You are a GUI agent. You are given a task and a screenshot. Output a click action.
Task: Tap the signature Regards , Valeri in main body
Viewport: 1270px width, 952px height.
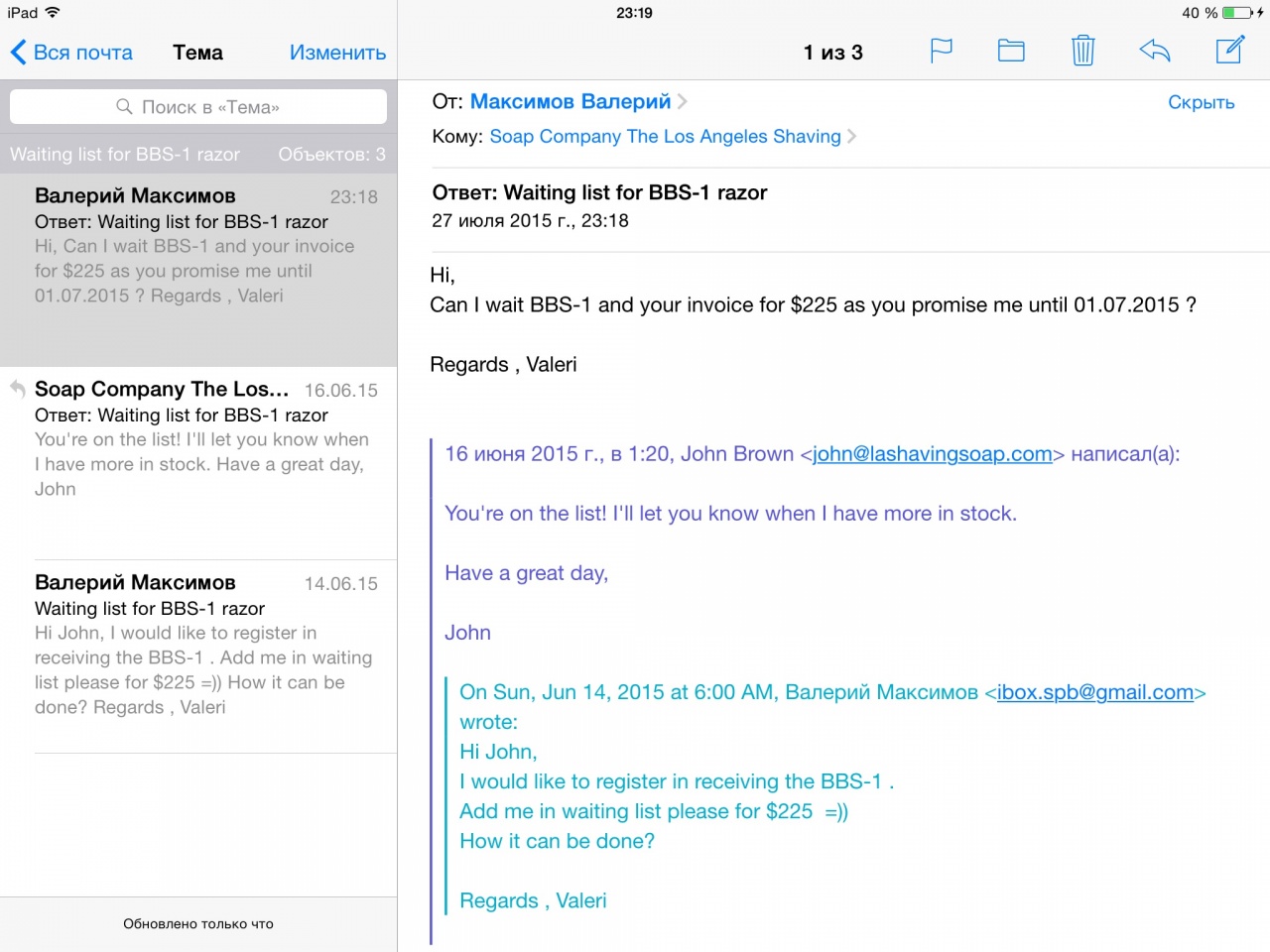click(x=503, y=364)
